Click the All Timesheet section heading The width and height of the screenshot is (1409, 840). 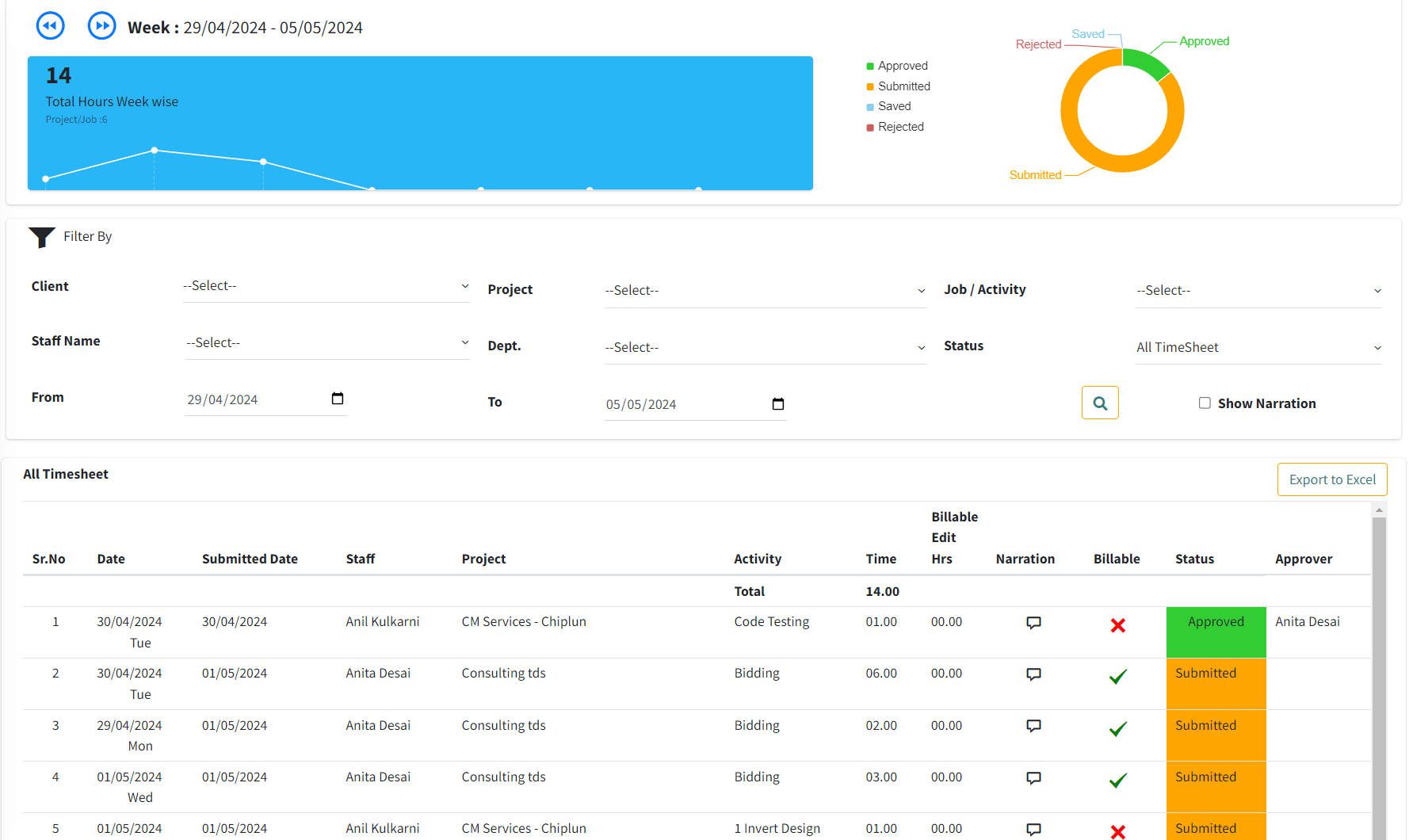click(66, 474)
